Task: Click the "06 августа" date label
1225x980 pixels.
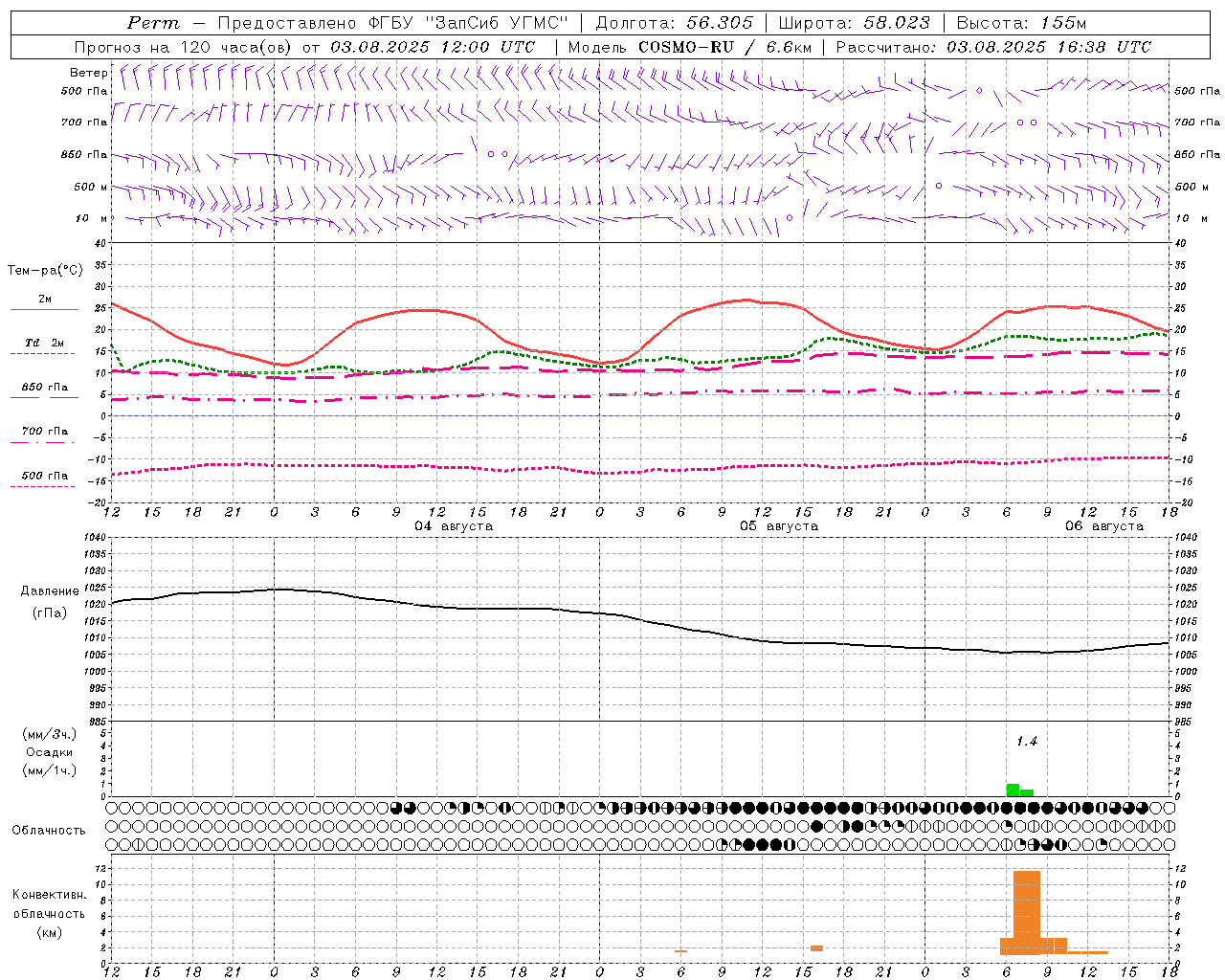Action: (x=1104, y=526)
